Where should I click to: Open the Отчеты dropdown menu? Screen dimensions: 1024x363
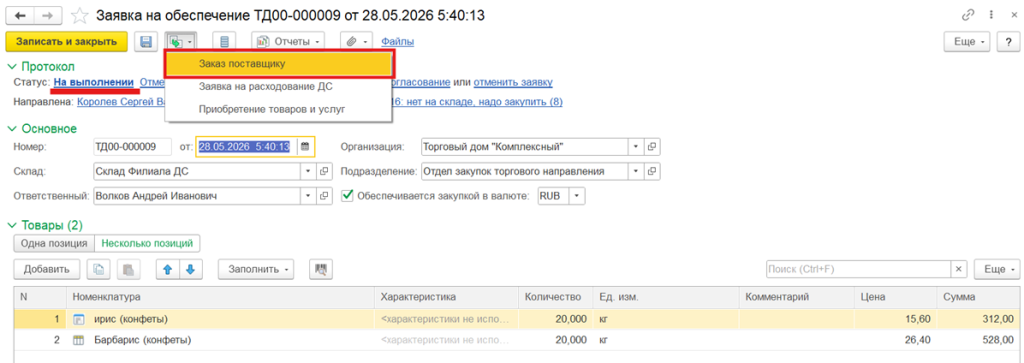coord(289,42)
